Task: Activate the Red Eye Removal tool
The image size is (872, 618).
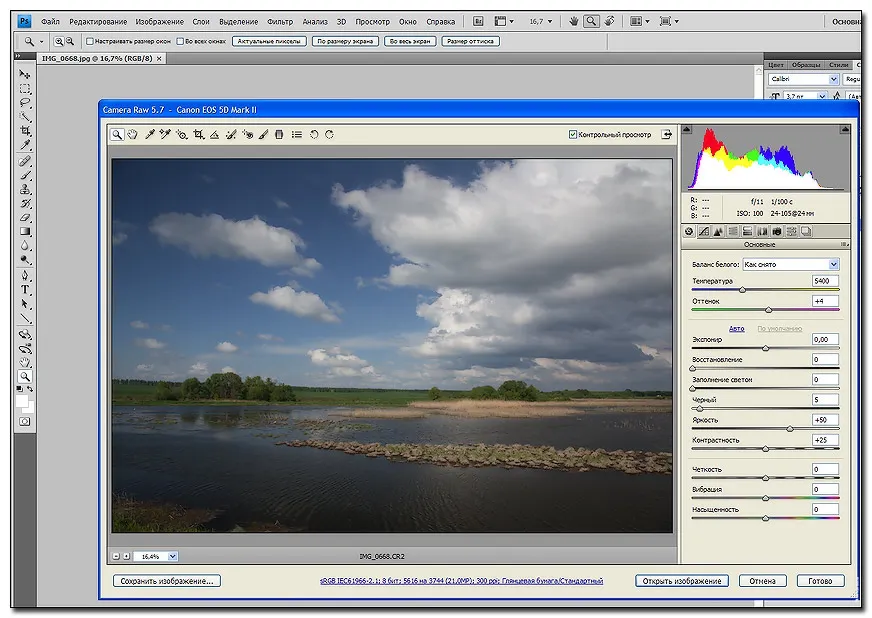Action: pyautogui.click(x=247, y=135)
